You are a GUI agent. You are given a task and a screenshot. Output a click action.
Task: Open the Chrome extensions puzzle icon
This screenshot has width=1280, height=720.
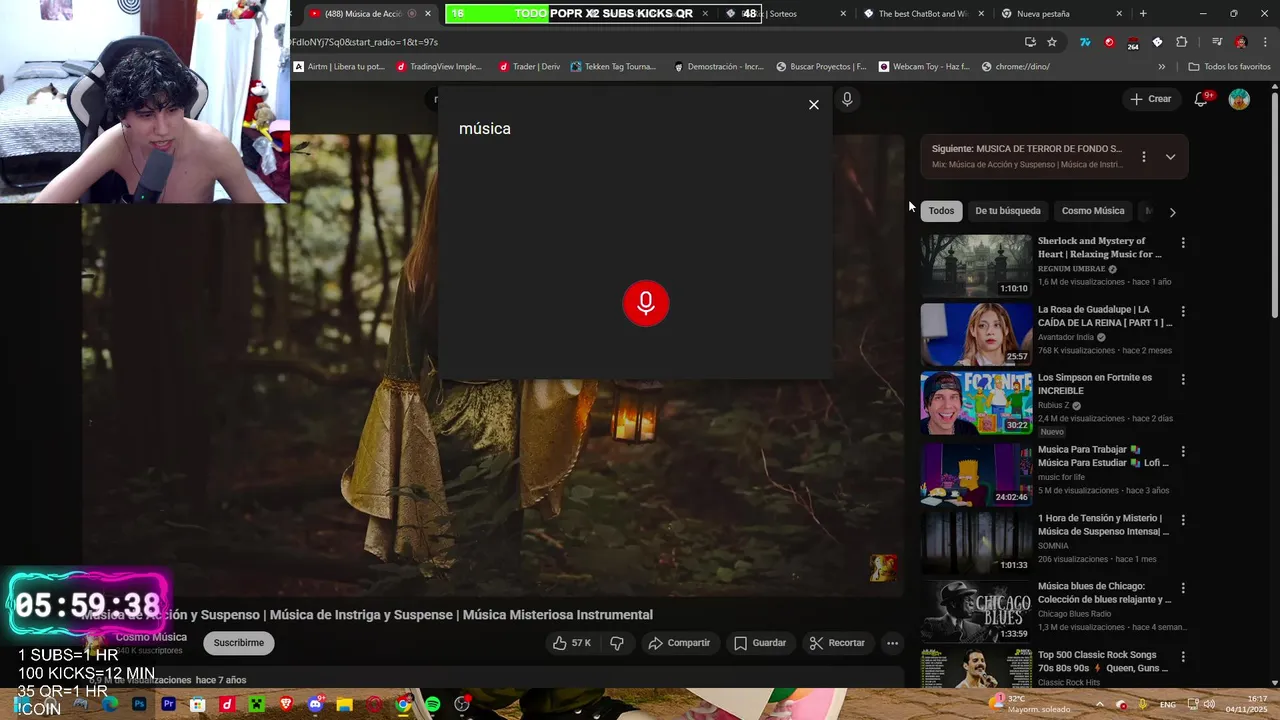(x=1182, y=42)
